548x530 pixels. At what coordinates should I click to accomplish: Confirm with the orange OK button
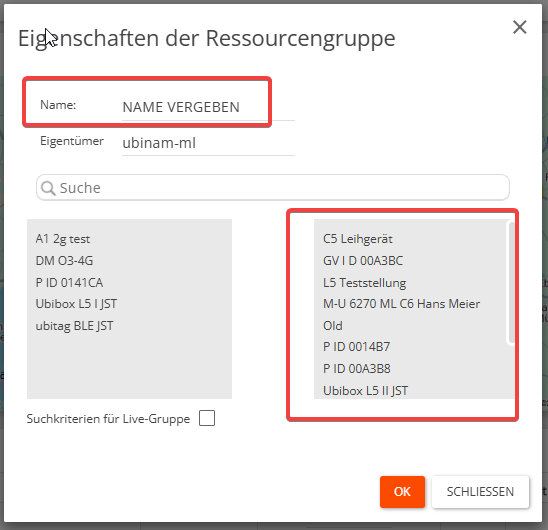click(402, 492)
